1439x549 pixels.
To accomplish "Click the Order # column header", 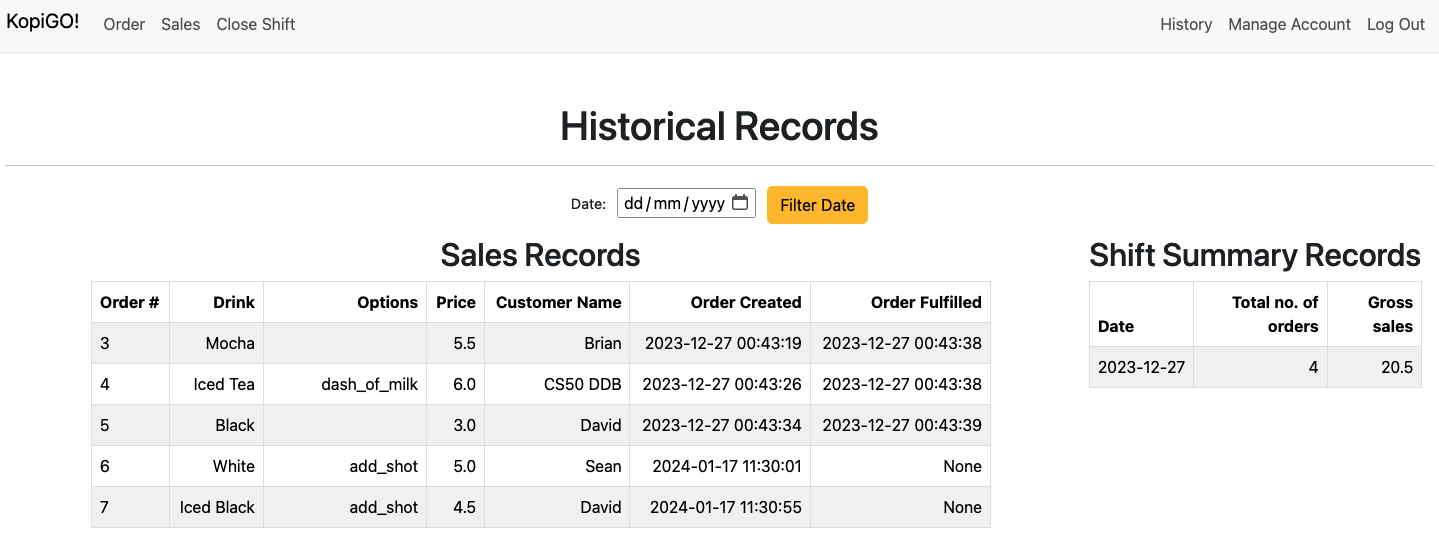I will (x=130, y=302).
